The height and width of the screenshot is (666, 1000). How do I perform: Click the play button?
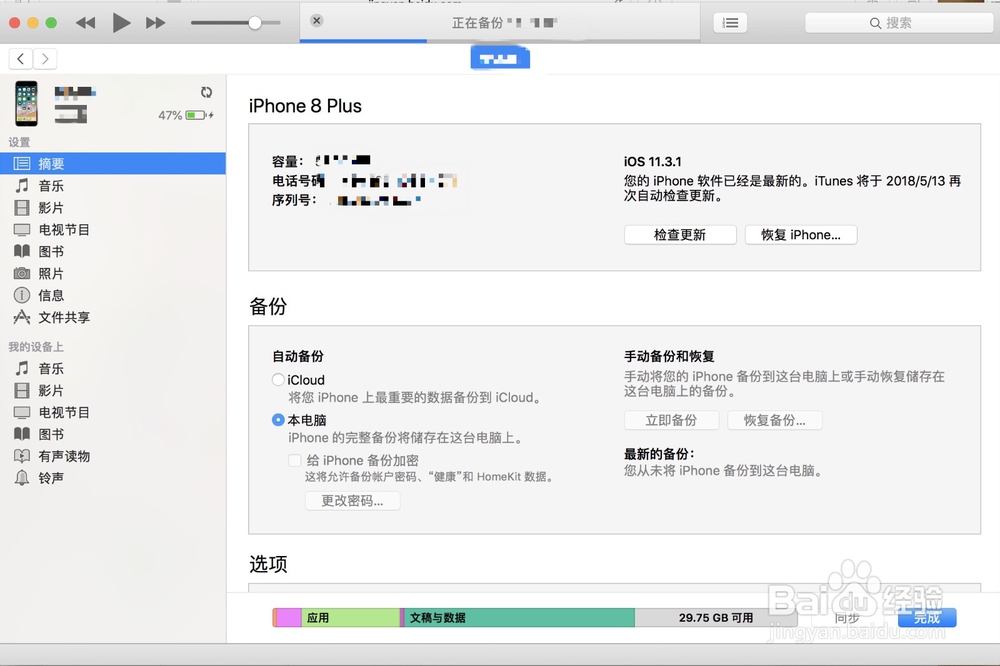(x=121, y=23)
